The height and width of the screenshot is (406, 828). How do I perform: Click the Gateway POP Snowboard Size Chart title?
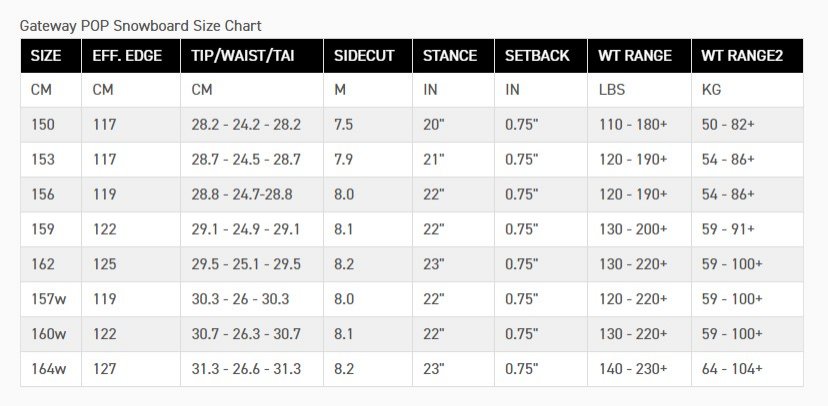[140, 25]
